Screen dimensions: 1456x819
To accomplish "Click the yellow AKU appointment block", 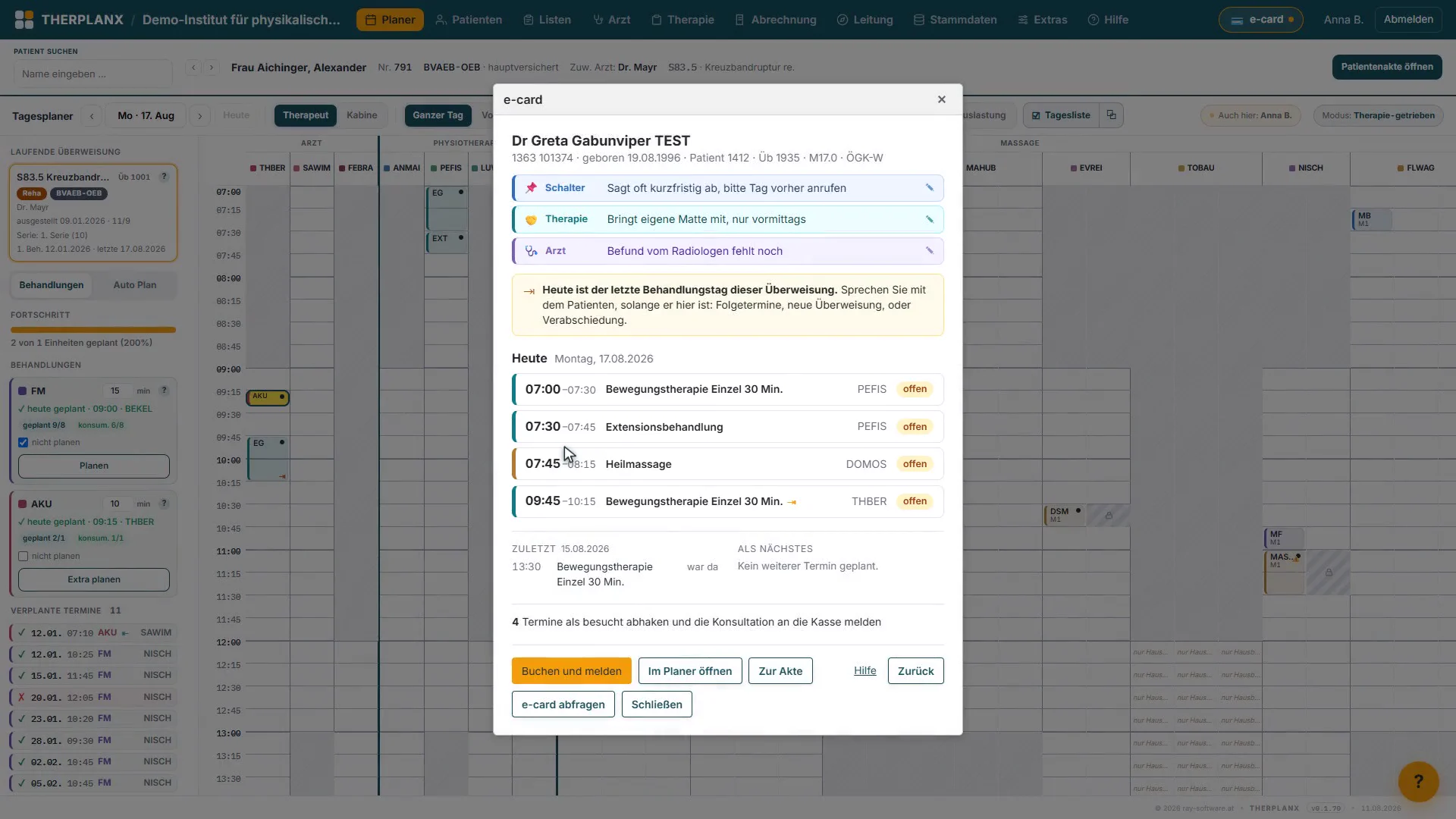I will pyautogui.click(x=268, y=398).
